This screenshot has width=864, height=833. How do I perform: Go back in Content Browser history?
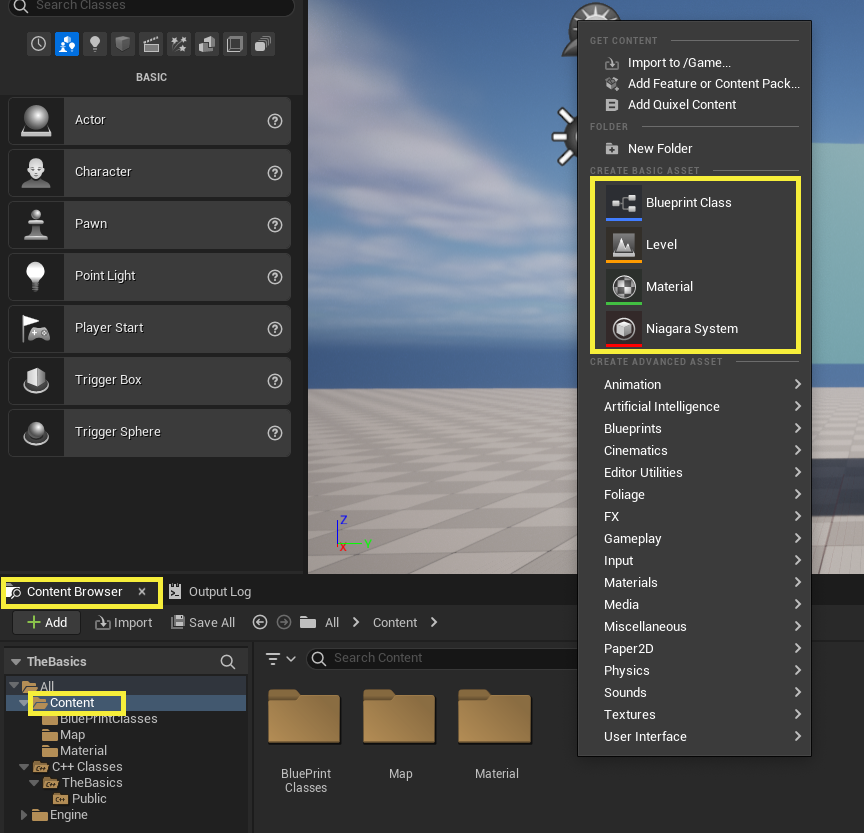[260, 622]
